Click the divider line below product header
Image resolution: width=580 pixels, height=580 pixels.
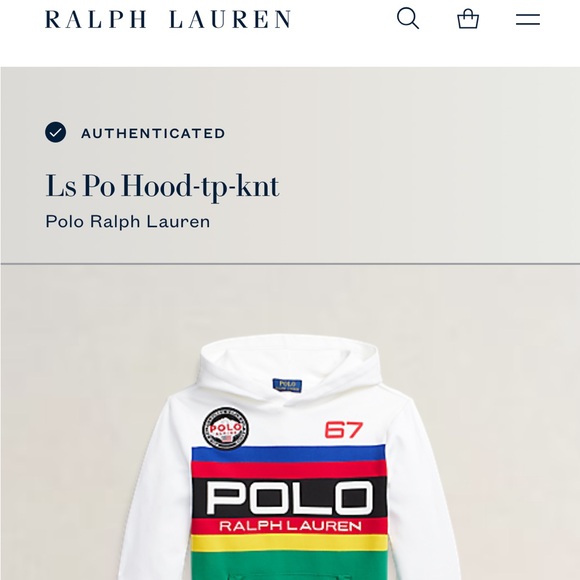pyautogui.click(x=290, y=264)
